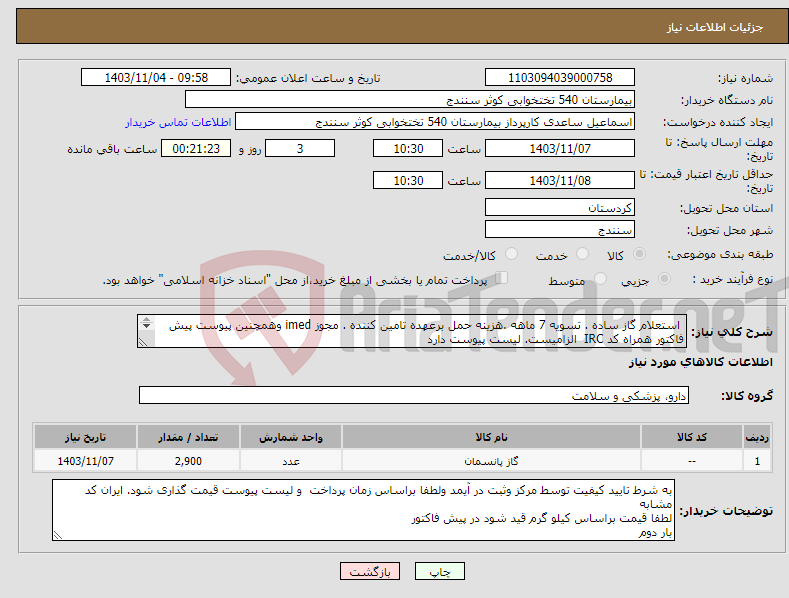Click the توضیحات خریدار label
The height and width of the screenshot is (598, 789).
pyautogui.click(x=726, y=511)
